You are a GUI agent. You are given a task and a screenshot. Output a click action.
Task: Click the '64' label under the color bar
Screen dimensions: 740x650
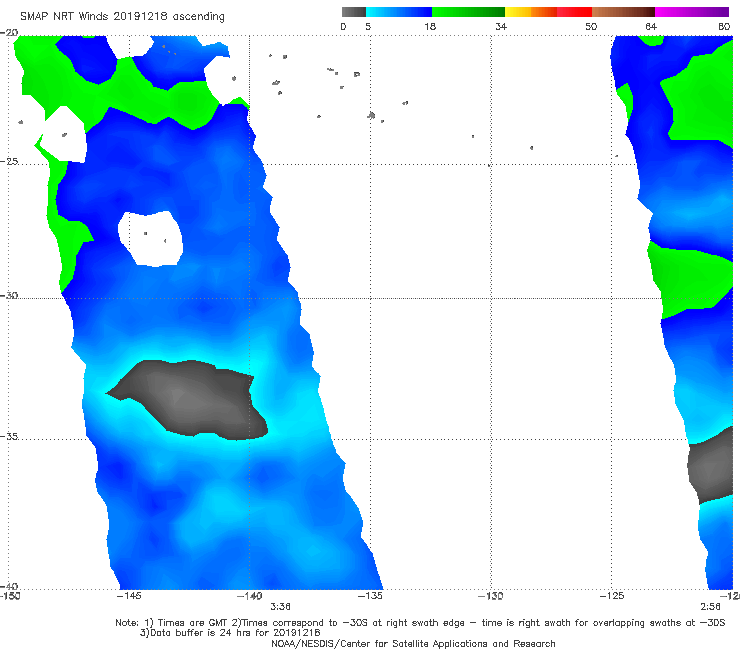(x=651, y=26)
